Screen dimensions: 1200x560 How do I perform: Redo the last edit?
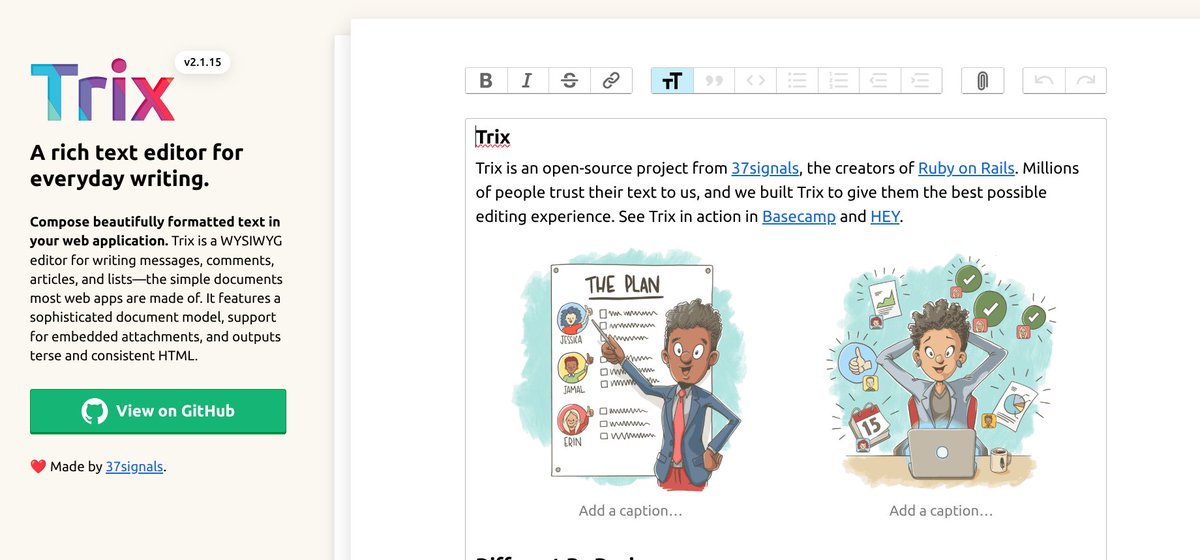click(1086, 81)
